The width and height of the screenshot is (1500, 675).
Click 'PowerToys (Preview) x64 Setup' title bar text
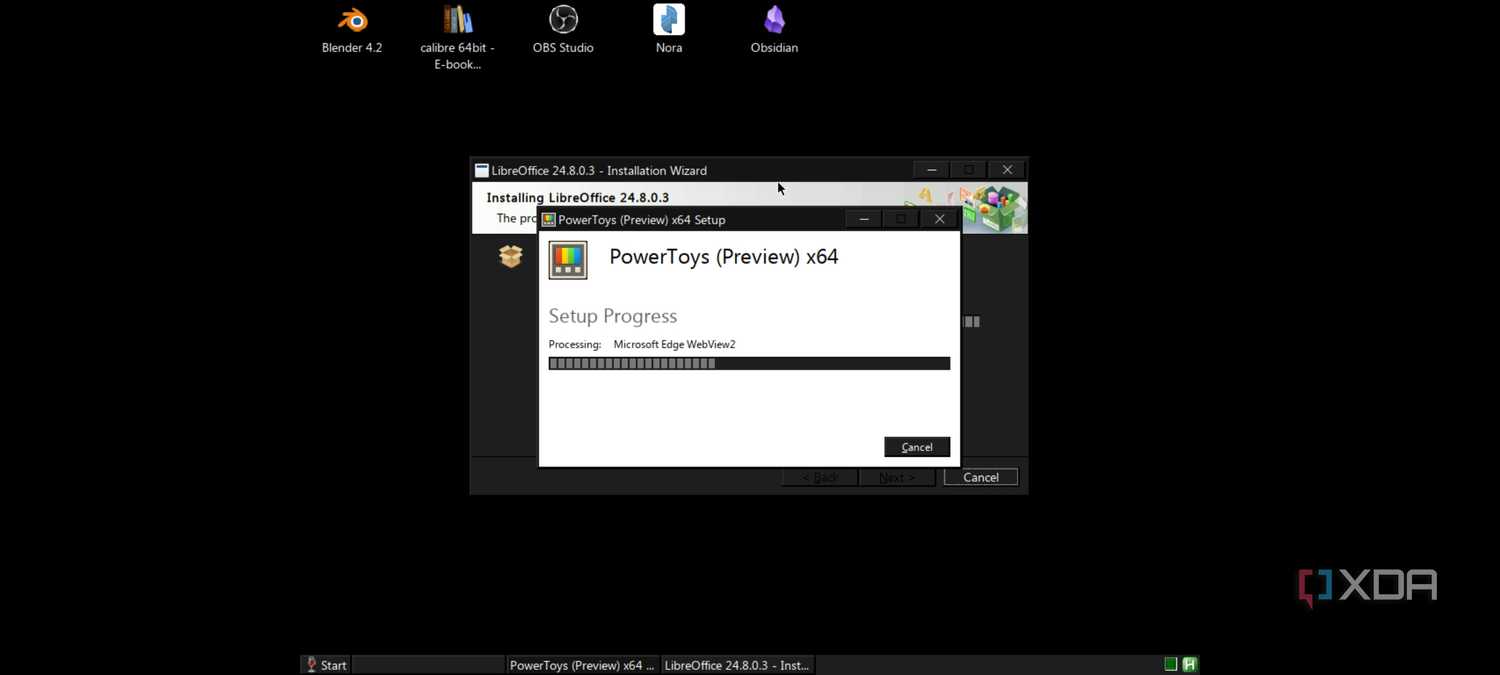click(x=642, y=220)
